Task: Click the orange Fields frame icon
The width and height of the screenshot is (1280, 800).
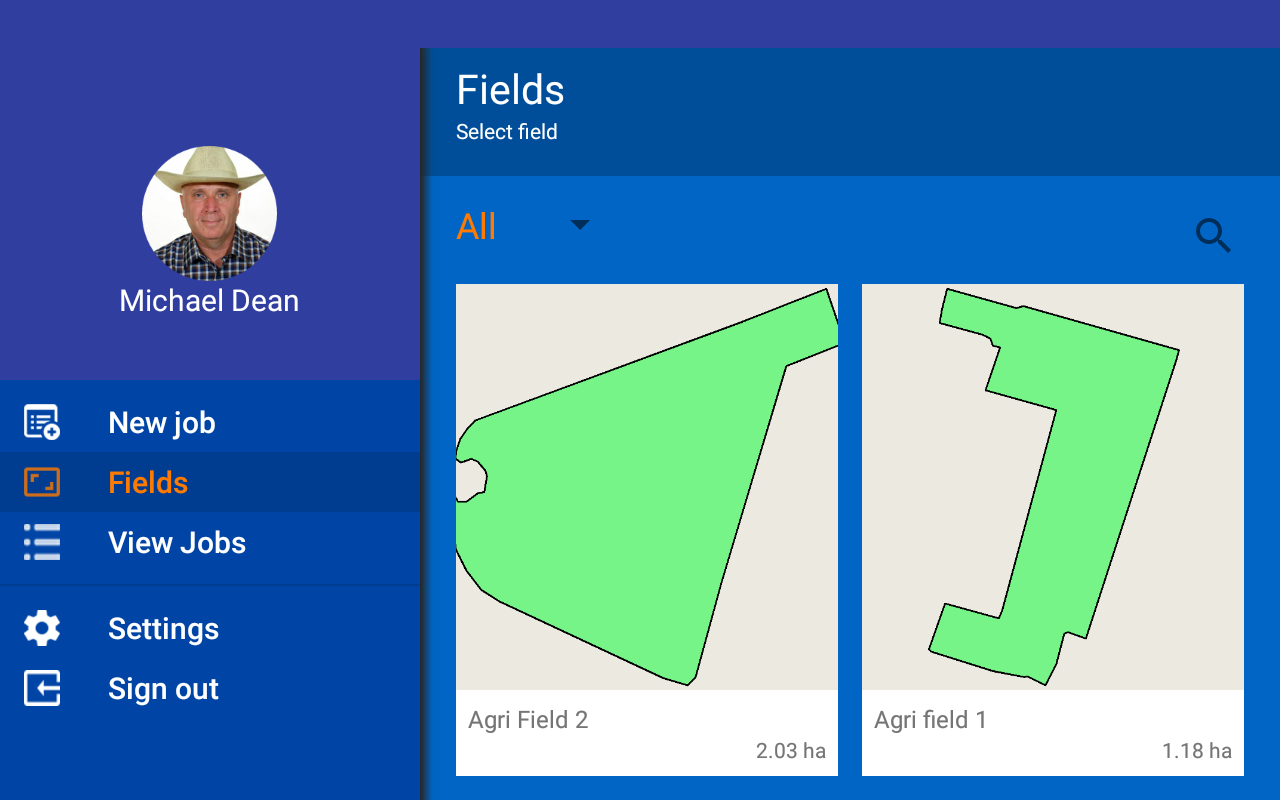Action: click(42, 482)
